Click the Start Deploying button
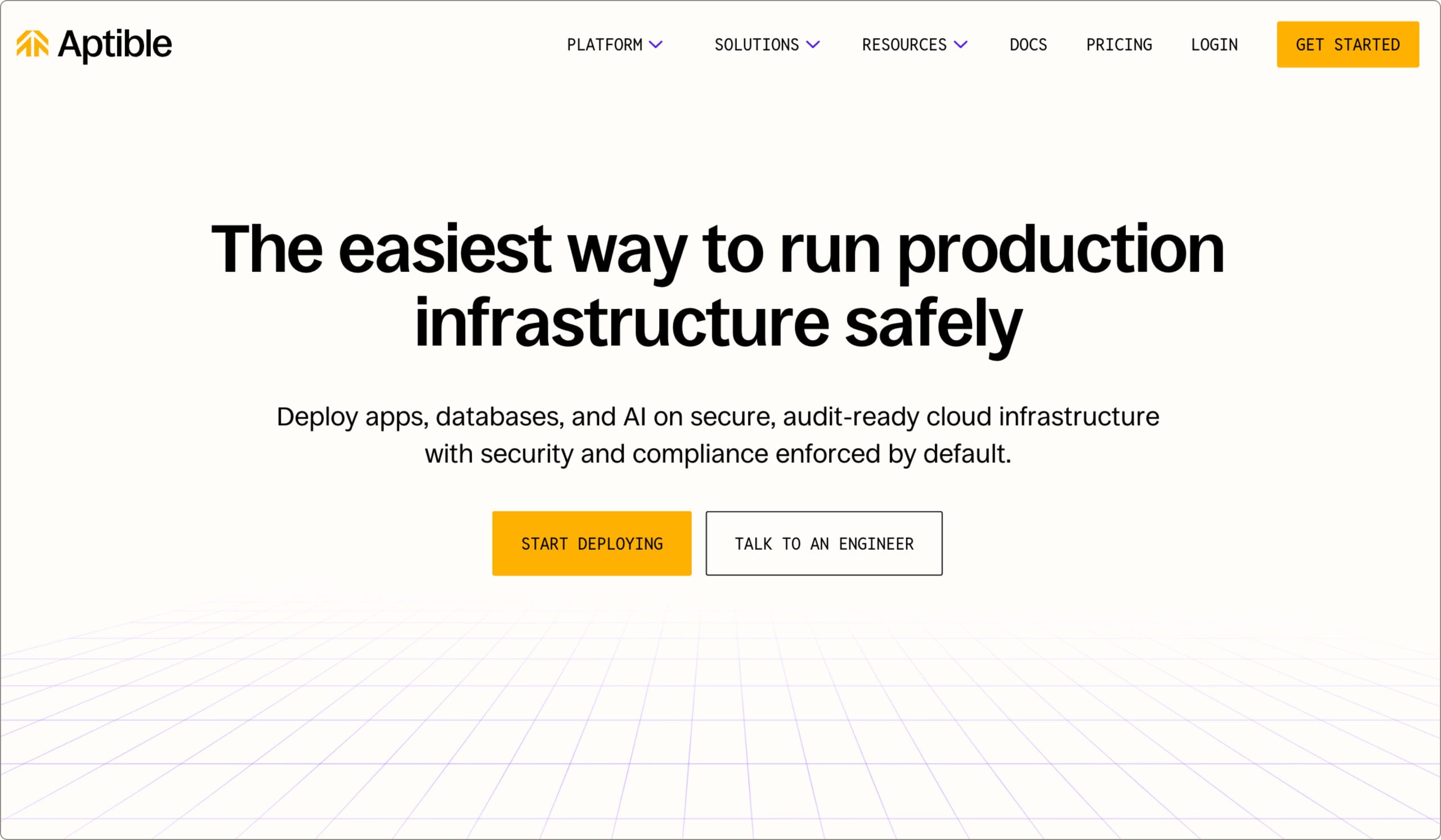Viewport: 1441px width, 840px height. pos(592,543)
